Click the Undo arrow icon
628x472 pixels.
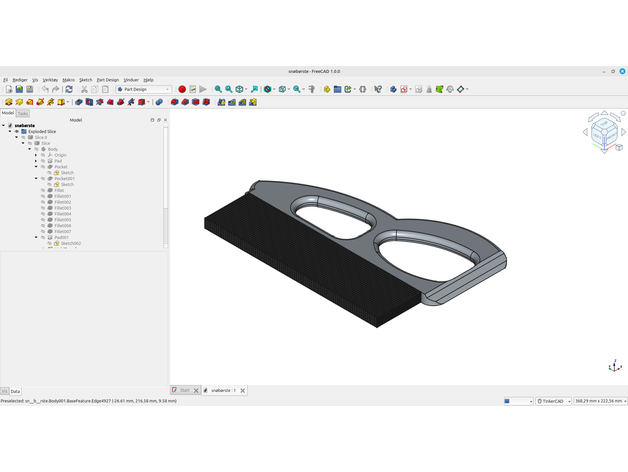(45, 89)
